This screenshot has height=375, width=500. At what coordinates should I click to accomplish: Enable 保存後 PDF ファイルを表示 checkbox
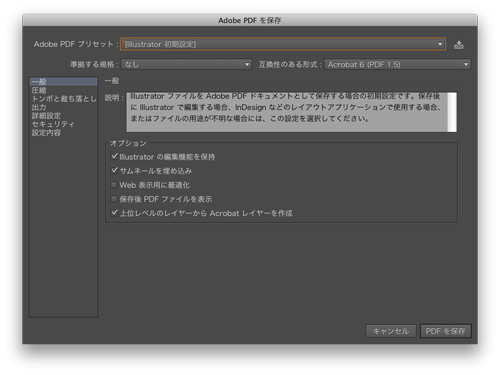coord(114,199)
